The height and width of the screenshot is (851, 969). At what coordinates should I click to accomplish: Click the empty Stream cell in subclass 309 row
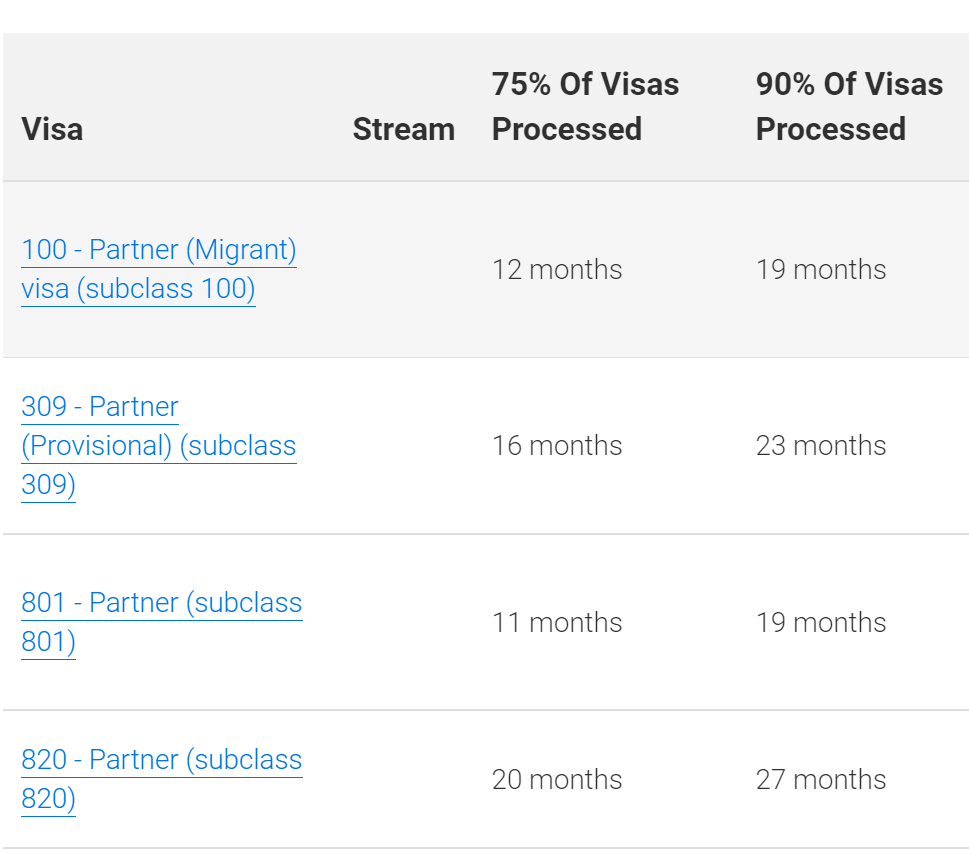(x=403, y=446)
